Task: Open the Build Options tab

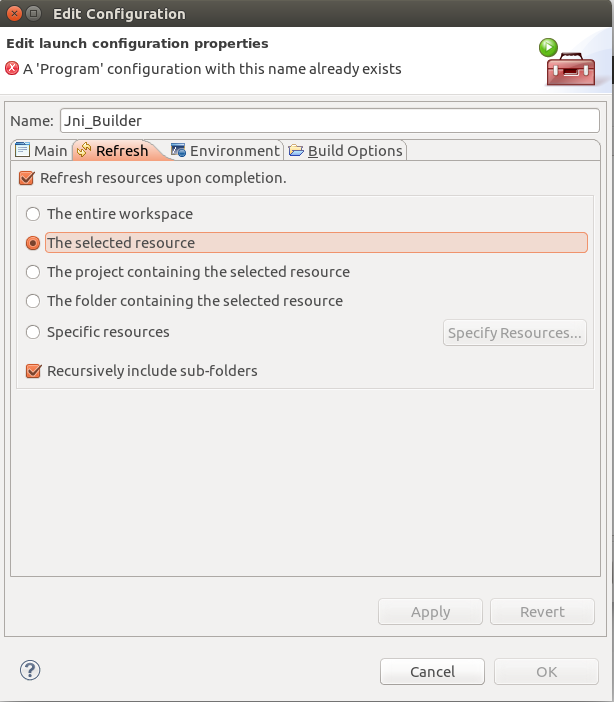Action: tap(346, 150)
